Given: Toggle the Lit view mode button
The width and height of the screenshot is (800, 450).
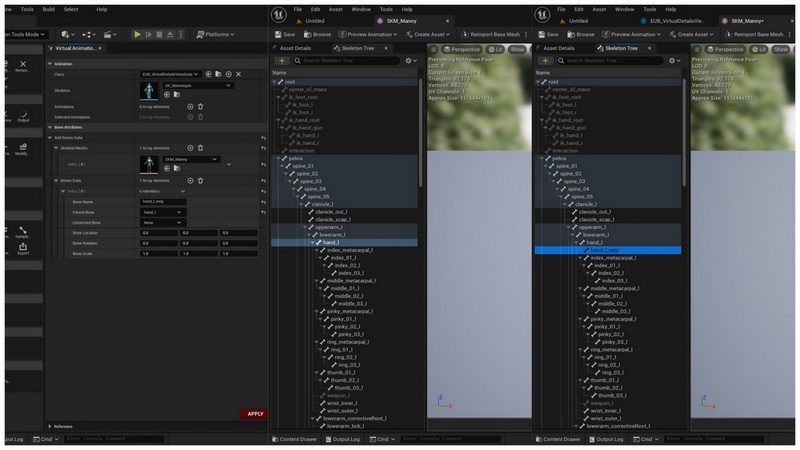Looking at the screenshot, I should tap(493, 49).
